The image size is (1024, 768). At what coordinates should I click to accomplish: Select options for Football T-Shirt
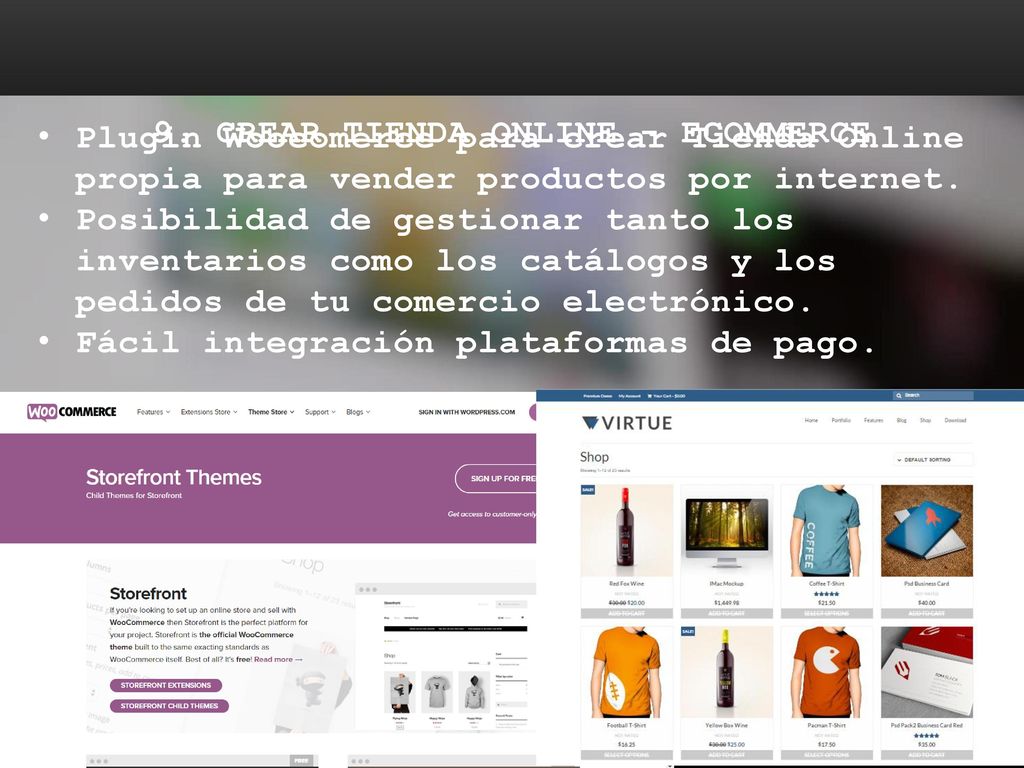point(626,755)
